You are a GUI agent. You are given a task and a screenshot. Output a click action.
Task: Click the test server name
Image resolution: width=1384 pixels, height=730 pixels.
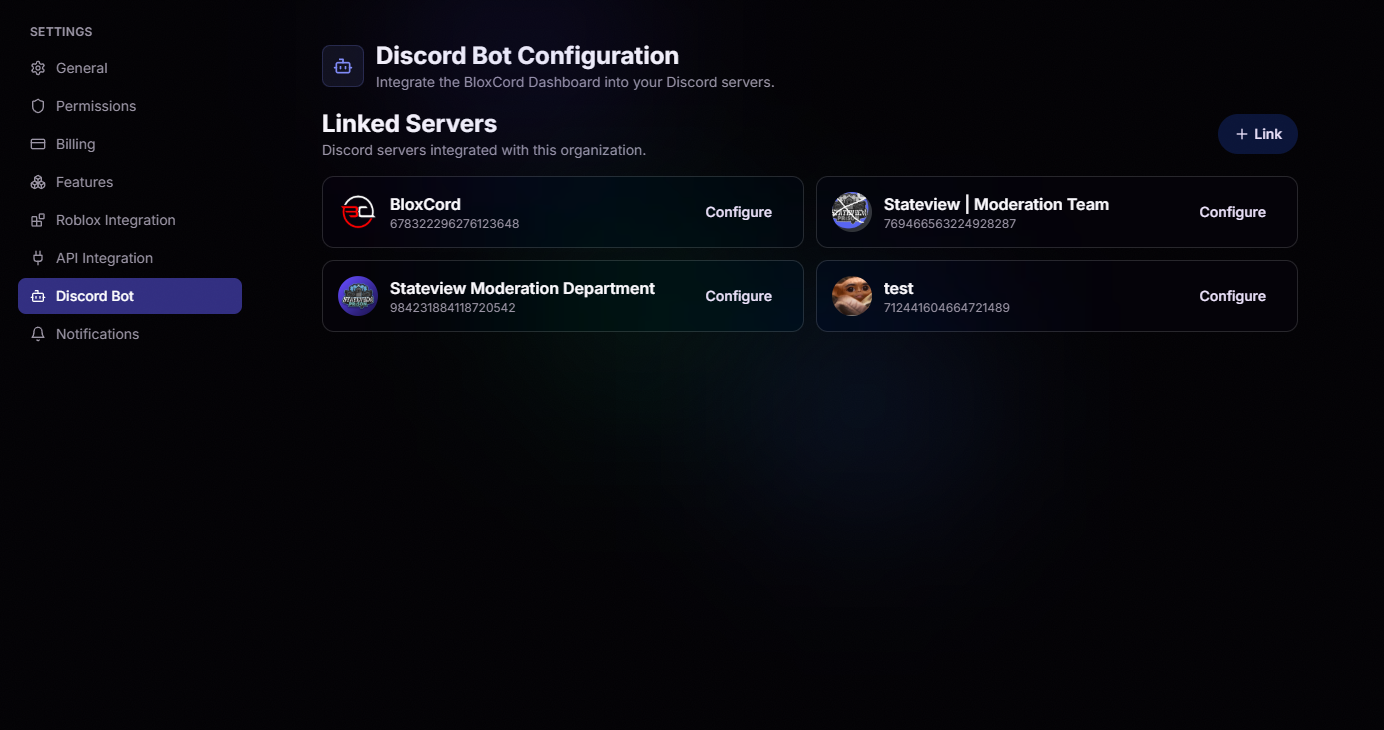click(899, 288)
